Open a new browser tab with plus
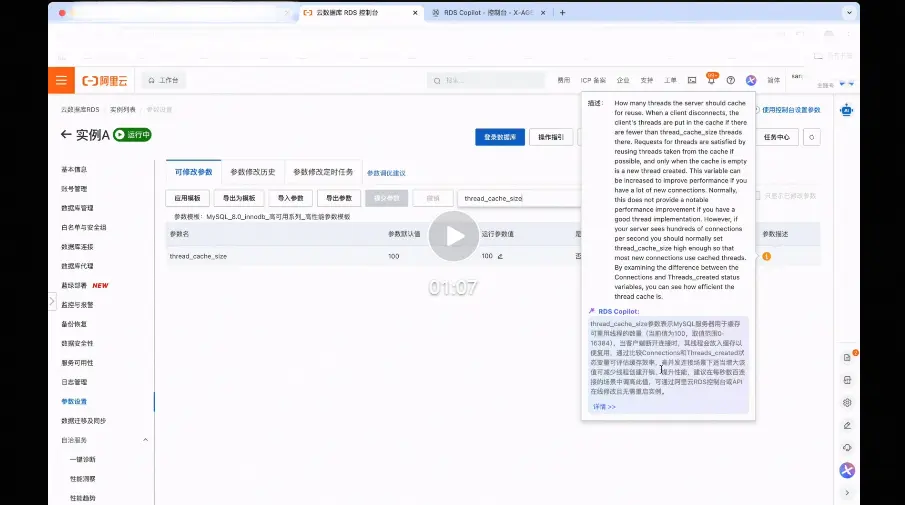This screenshot has width=905, height=505. (x=562, y=12)
